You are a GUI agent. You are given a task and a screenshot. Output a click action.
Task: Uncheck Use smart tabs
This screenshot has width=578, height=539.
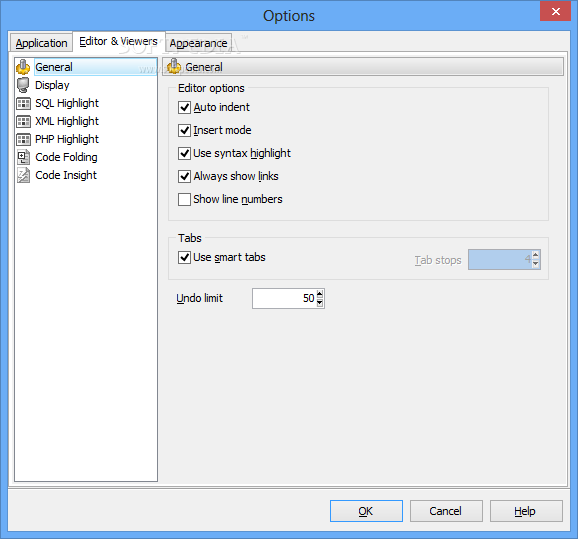[184, 257]
